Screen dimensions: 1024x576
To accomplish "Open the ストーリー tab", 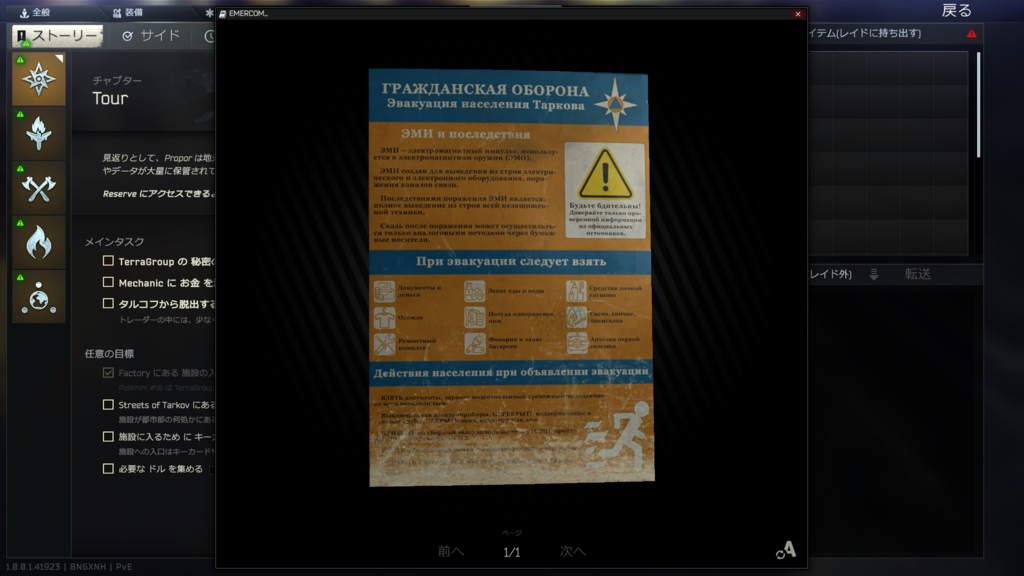I will pyautogui.click(x=57, y=36).
